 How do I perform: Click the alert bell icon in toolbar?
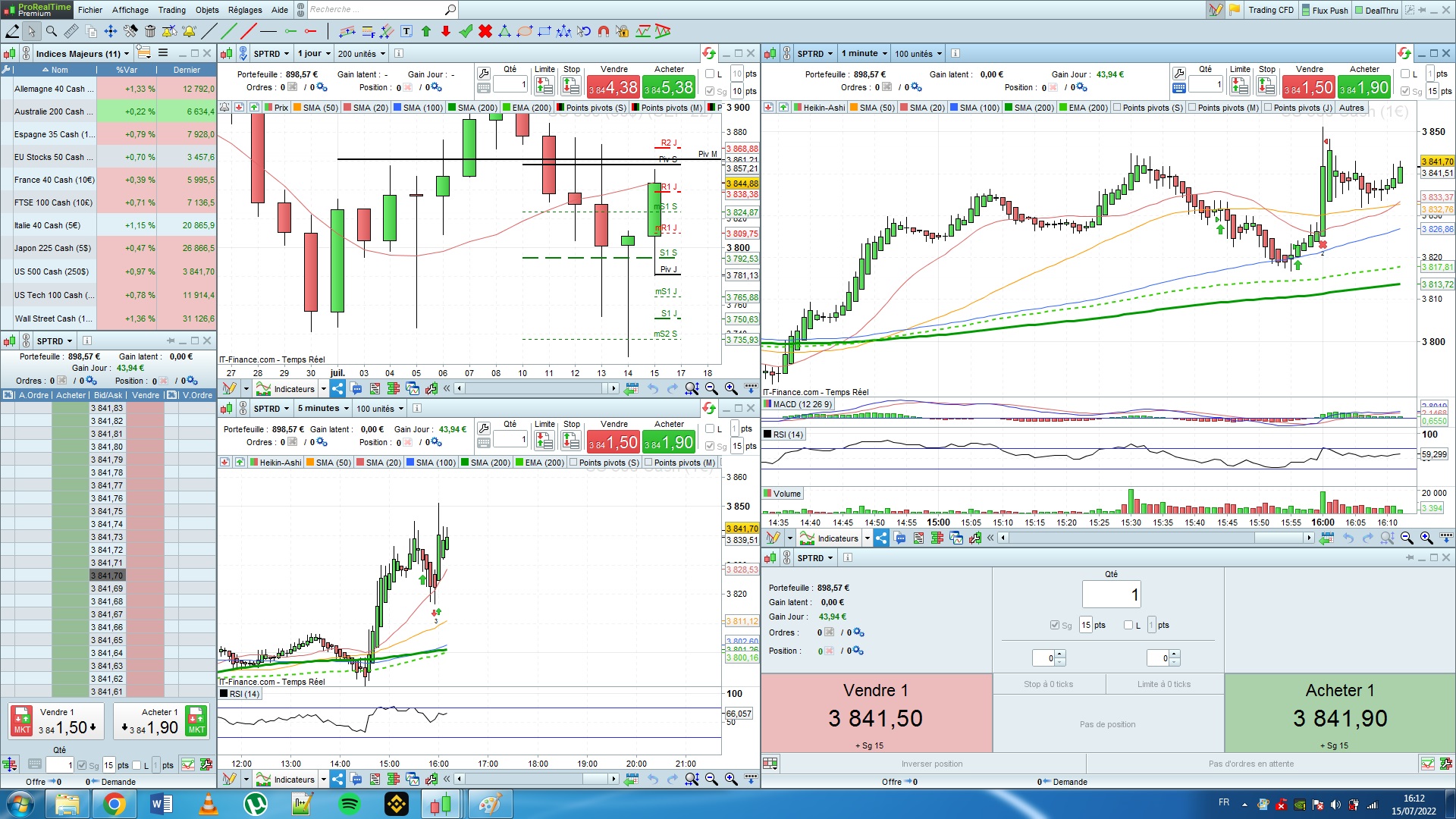pyautogui.click(x=189, y=31)
